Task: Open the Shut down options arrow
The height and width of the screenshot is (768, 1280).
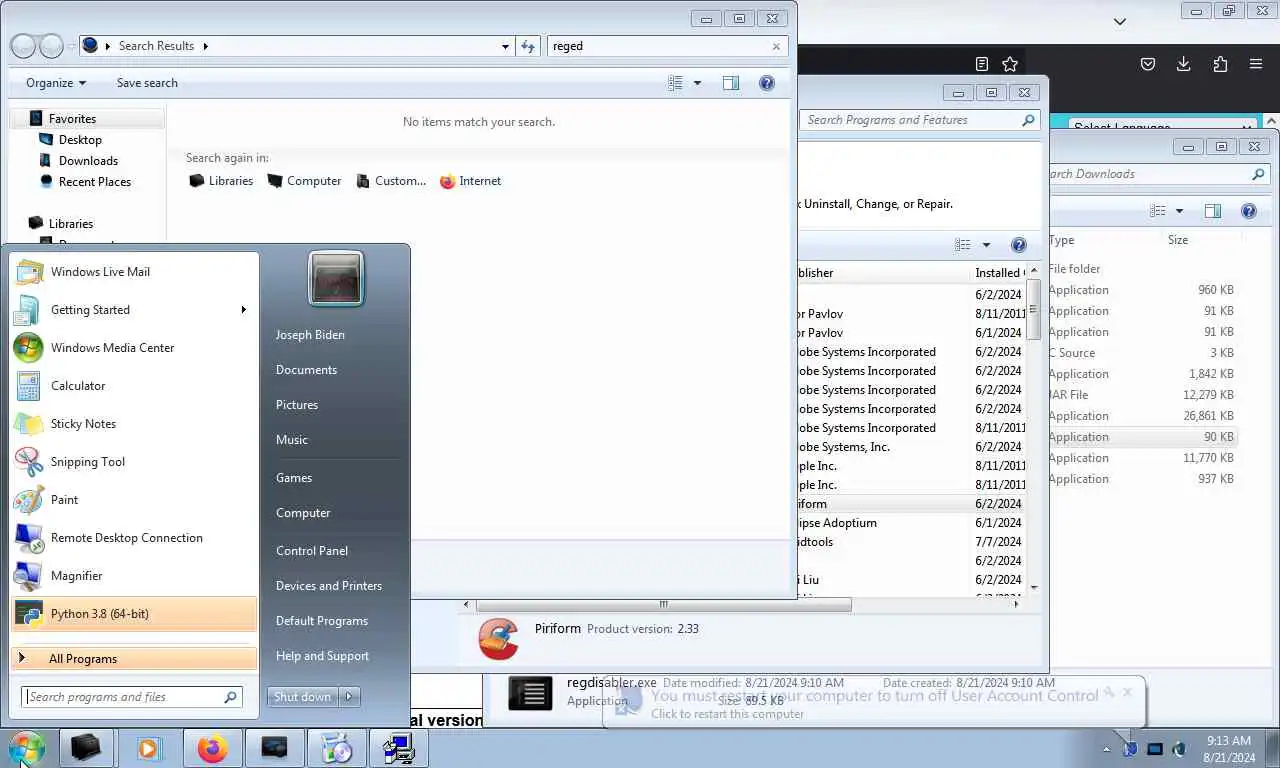Action: [x=348, y=697]
